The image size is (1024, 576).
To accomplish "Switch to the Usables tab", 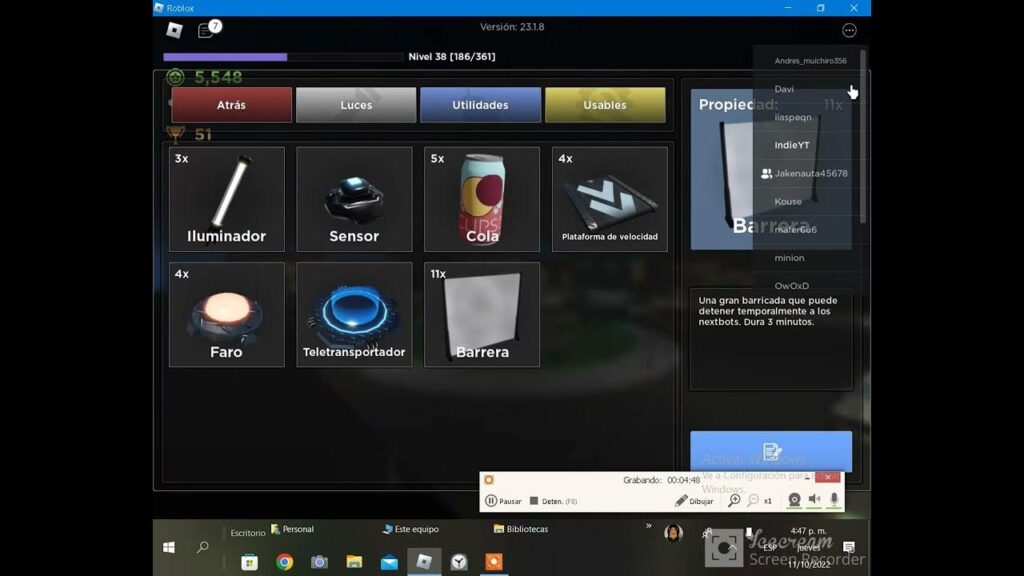I will tap(605, 105).
